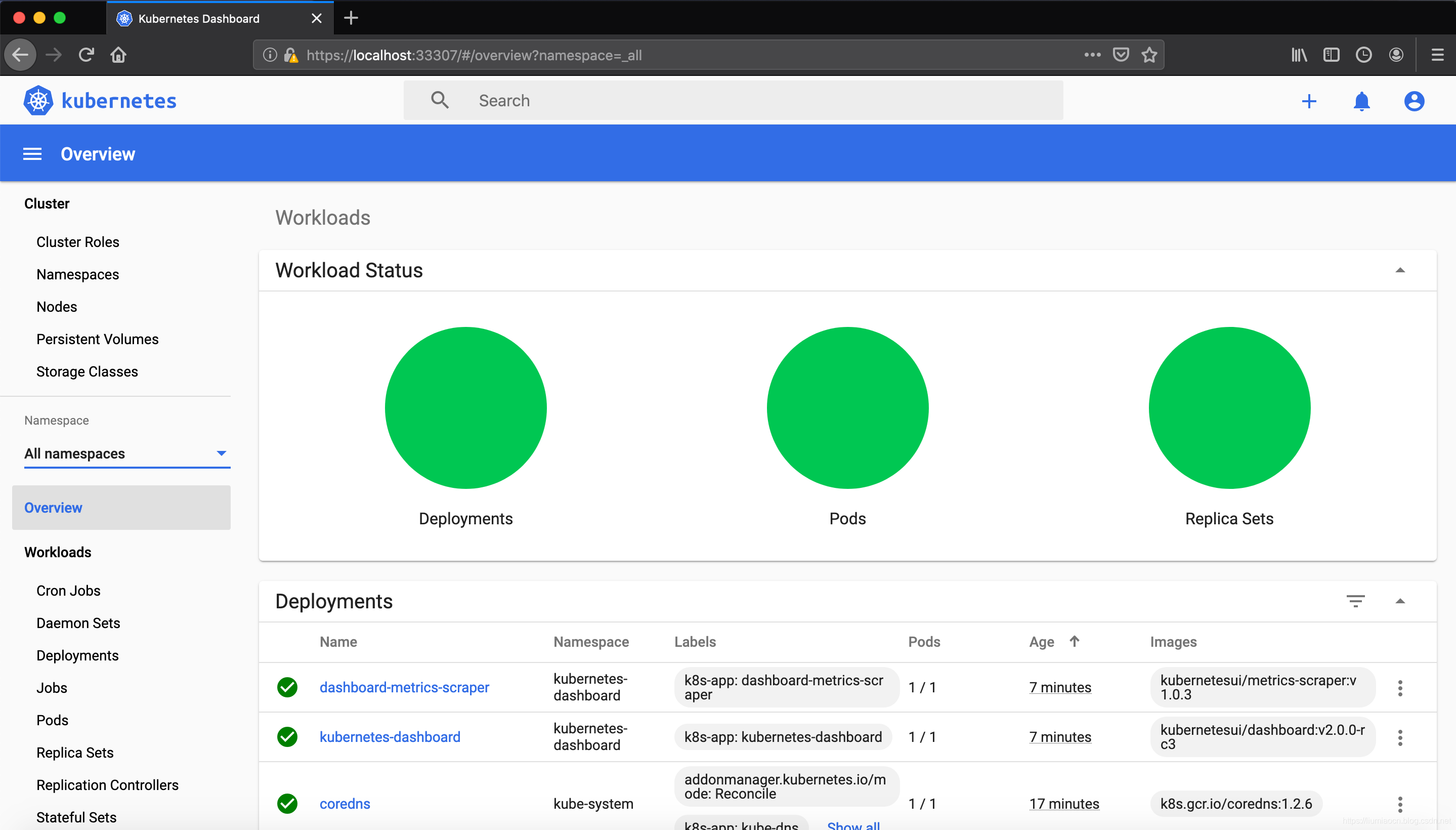Select the Overview menu item
Screen dimensions: 1456x830
coord(121,507)
